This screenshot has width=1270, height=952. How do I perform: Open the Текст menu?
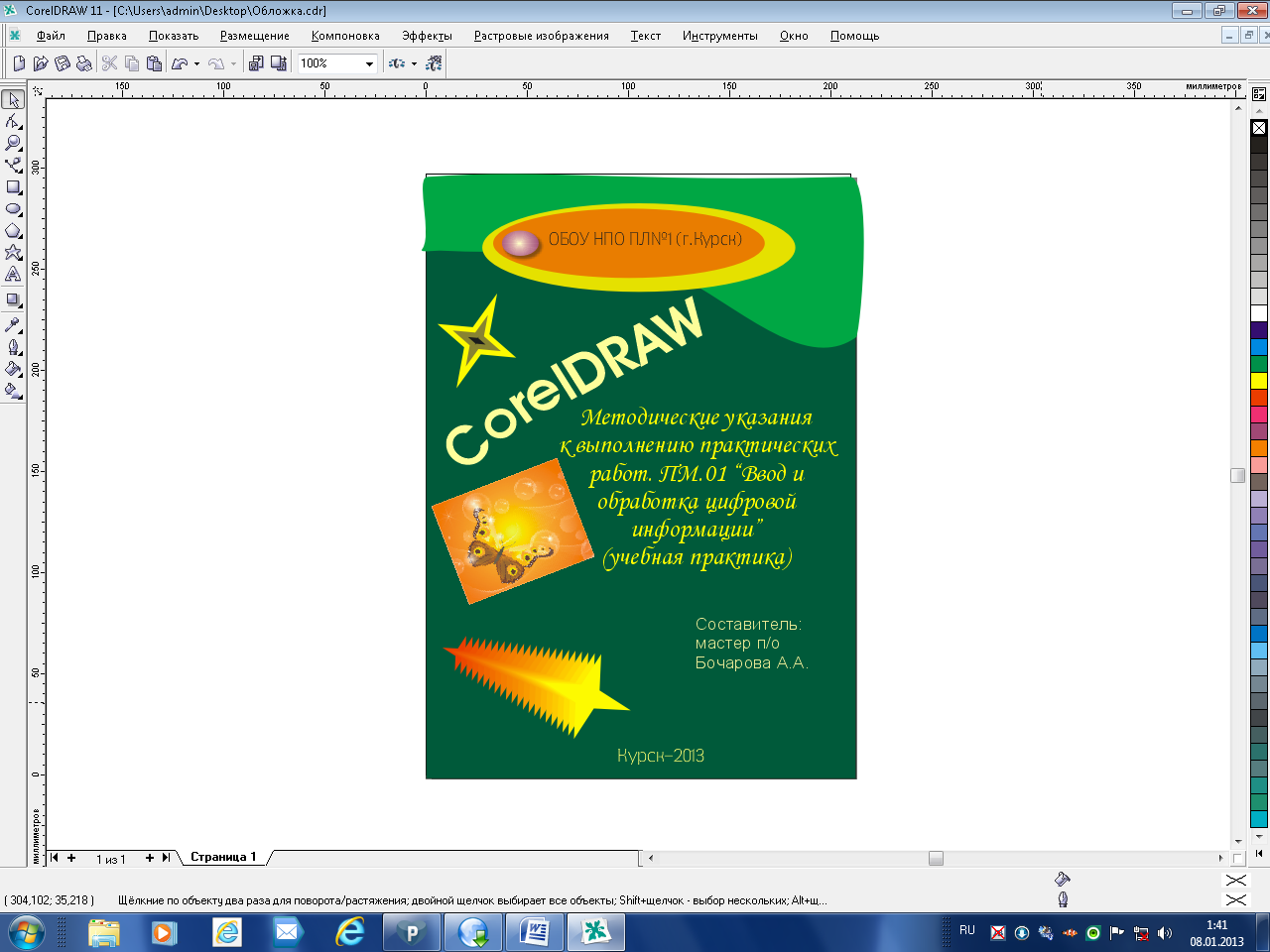[646, 36]
